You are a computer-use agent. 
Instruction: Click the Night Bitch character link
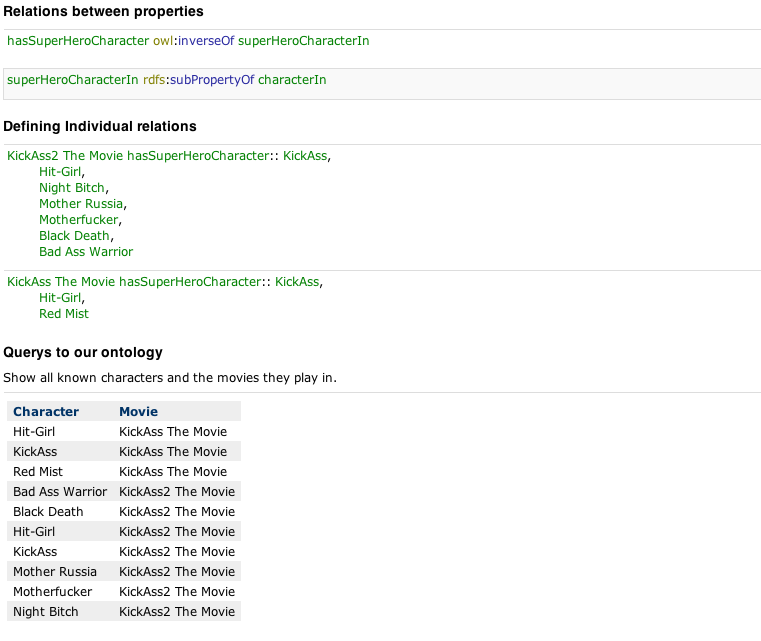(72, 188)
